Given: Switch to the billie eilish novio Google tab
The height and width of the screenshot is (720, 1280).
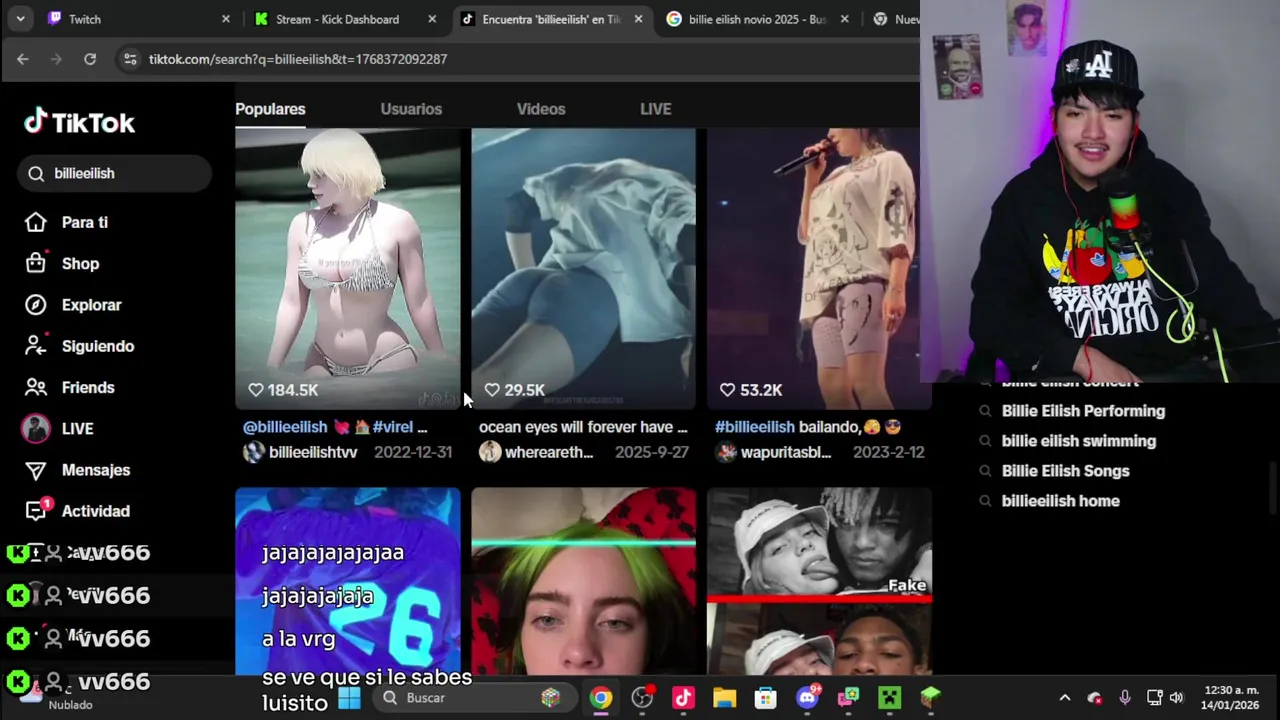Looking at the screenshot, I should (756, 19).
